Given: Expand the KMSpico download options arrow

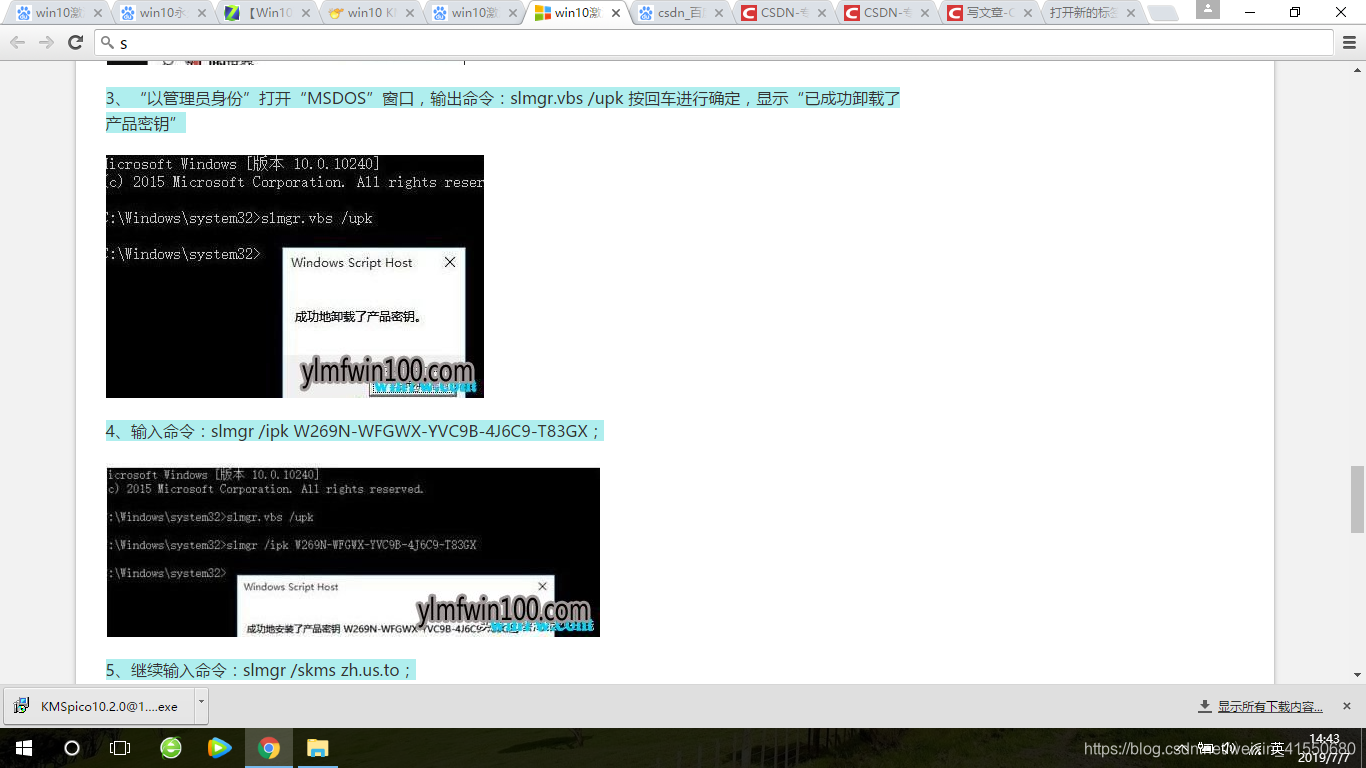Looking at the screenshot, I should pyautogui.click(x=201, y=704).
